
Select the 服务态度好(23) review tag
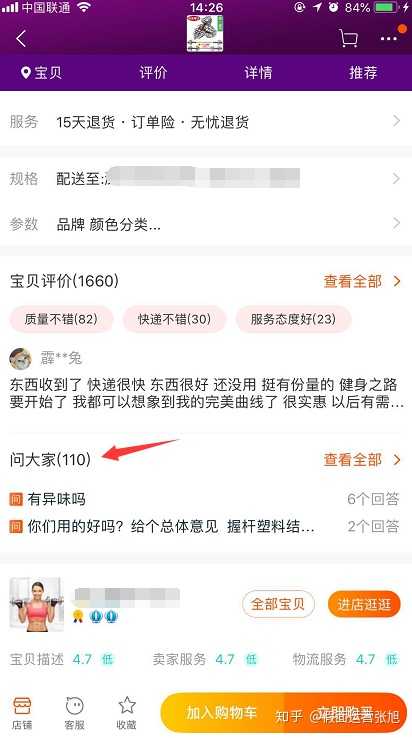[x=293, y=319]
